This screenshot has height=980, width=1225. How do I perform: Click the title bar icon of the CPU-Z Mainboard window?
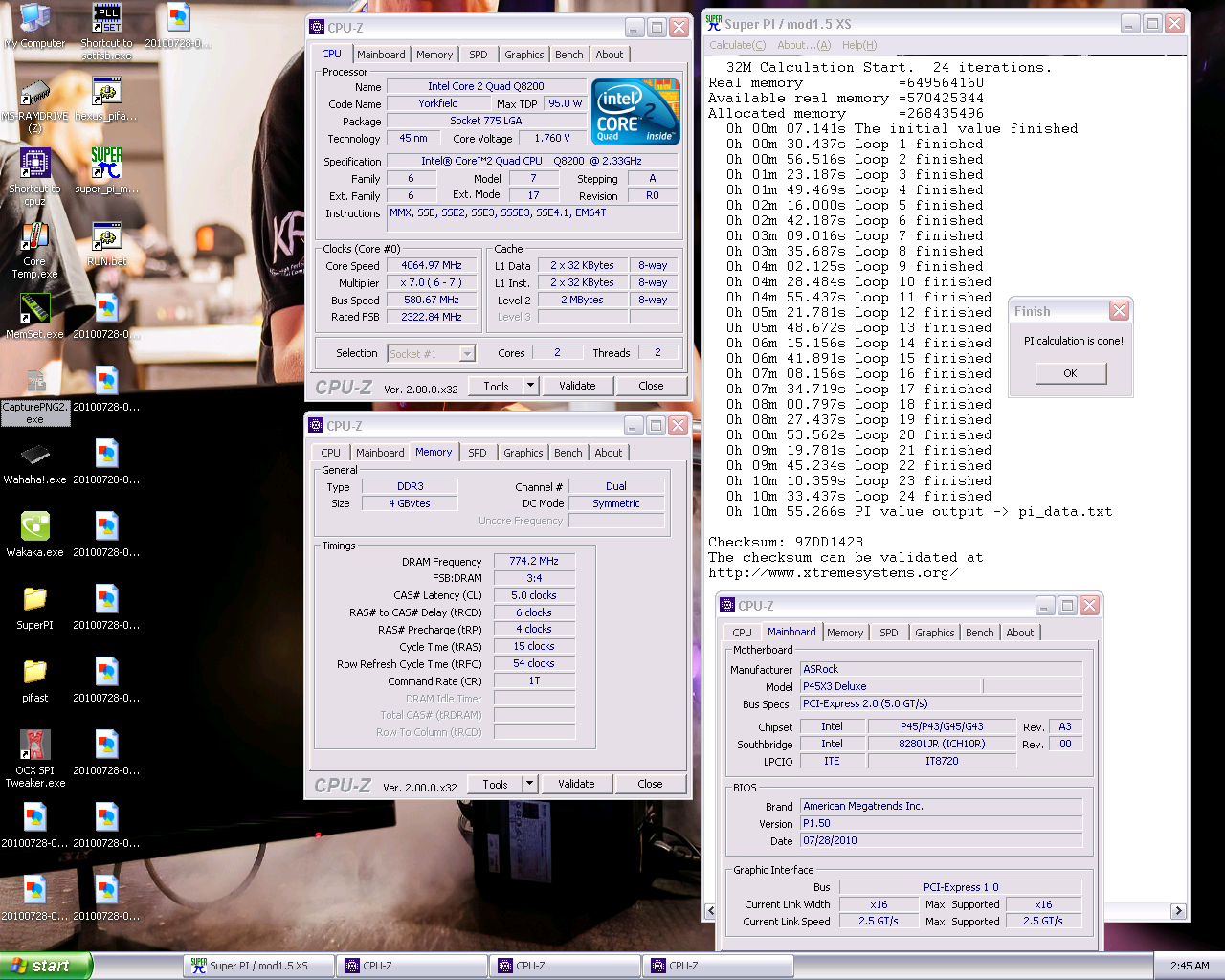727,606
